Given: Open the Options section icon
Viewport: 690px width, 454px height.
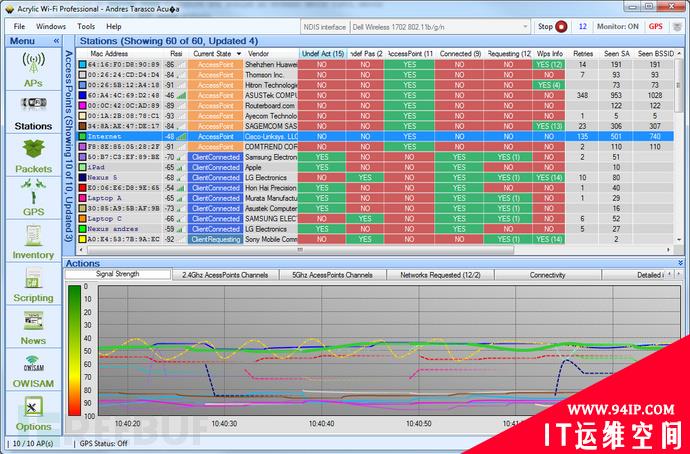Looking at the screenshot, I should point(33,407).
